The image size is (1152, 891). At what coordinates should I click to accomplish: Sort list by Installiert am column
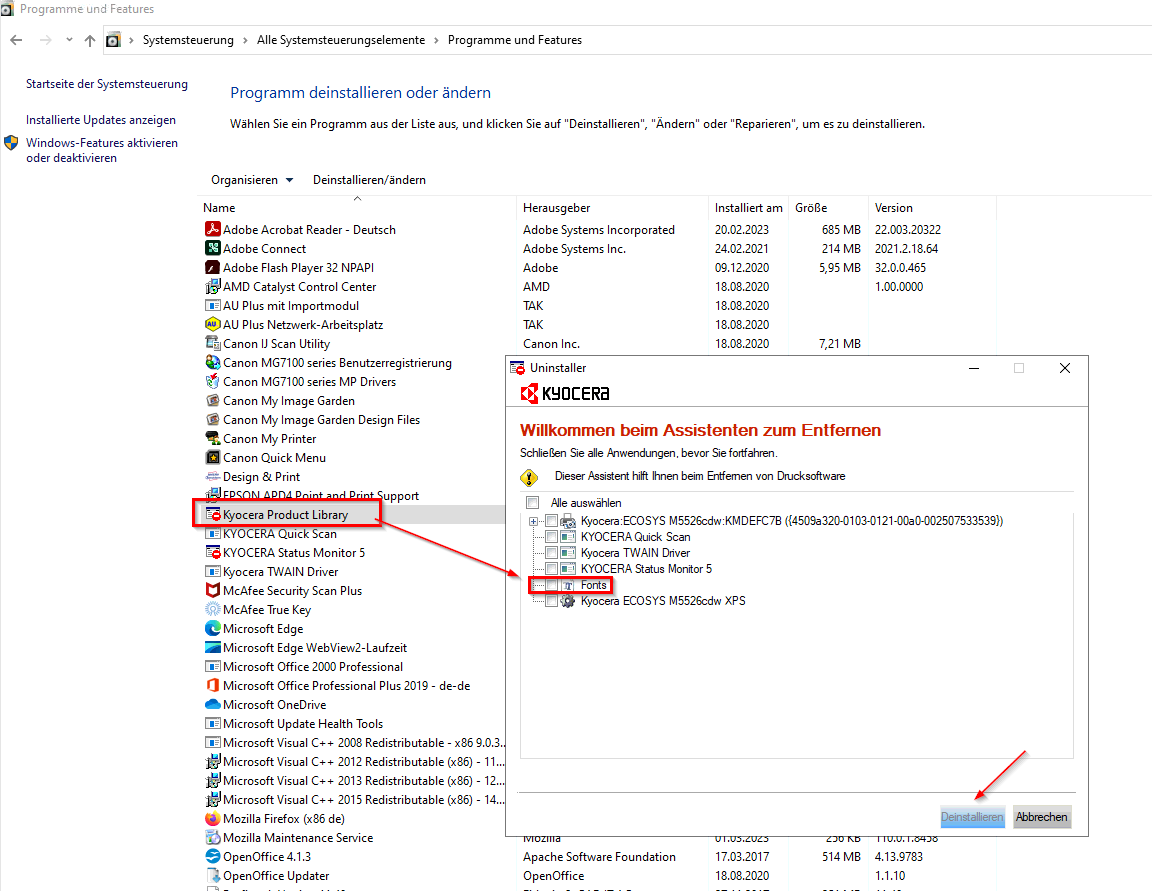click(749, 208)
